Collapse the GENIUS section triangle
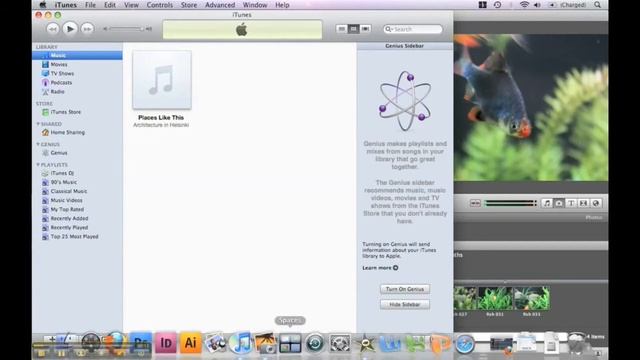640x360 pixels. 38,144
